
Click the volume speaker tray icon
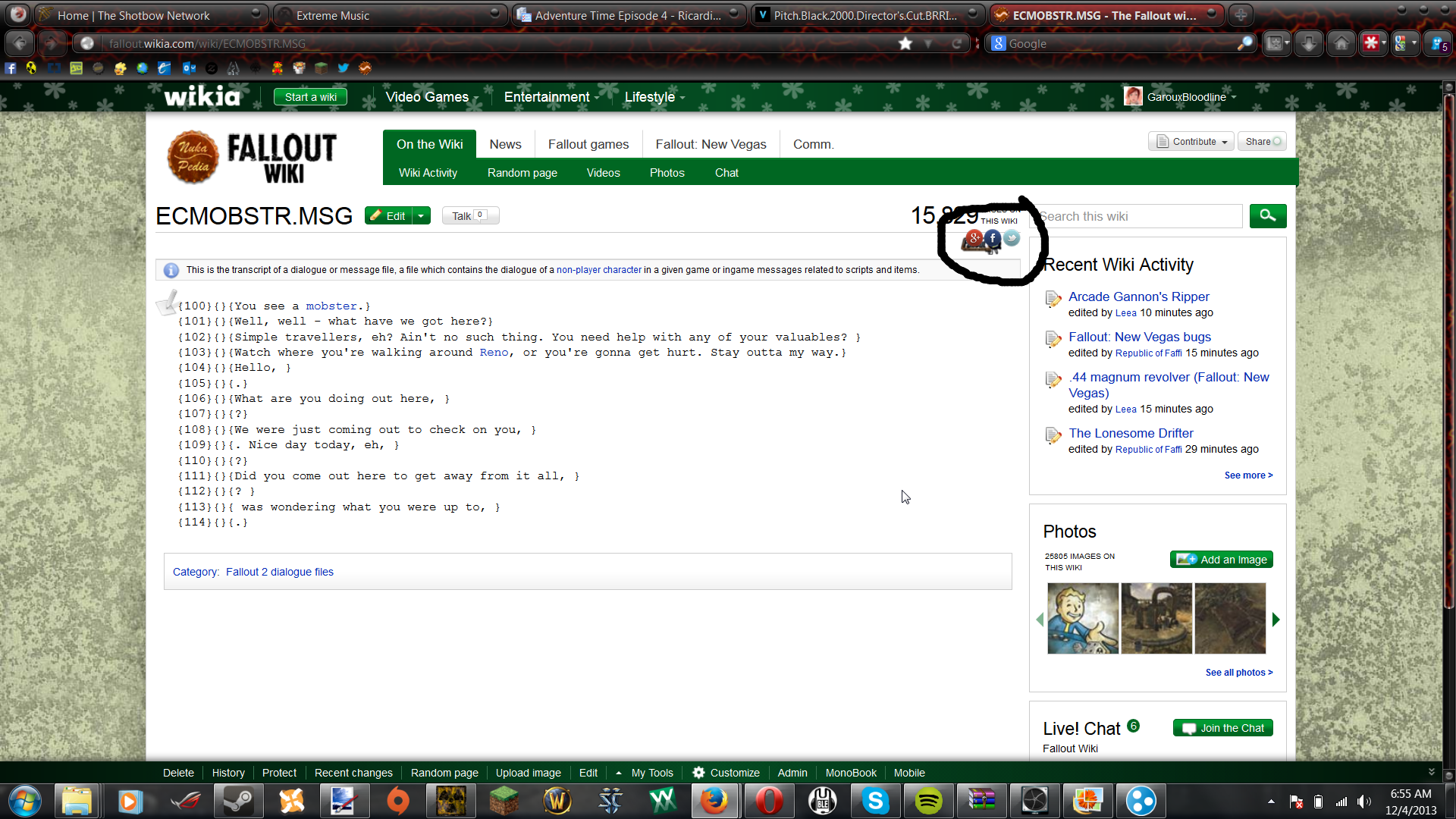coord(1363,802)
